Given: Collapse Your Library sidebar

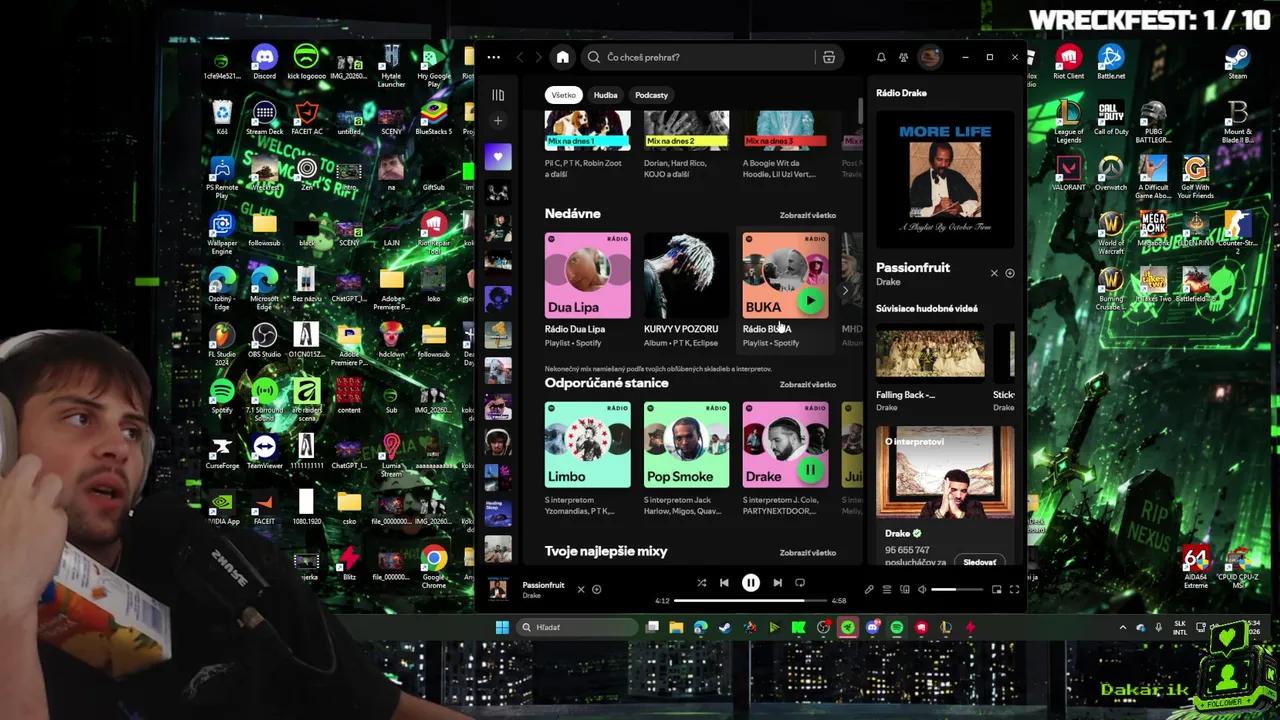Looking at the screenshot, I should click(x=498, y=95).
